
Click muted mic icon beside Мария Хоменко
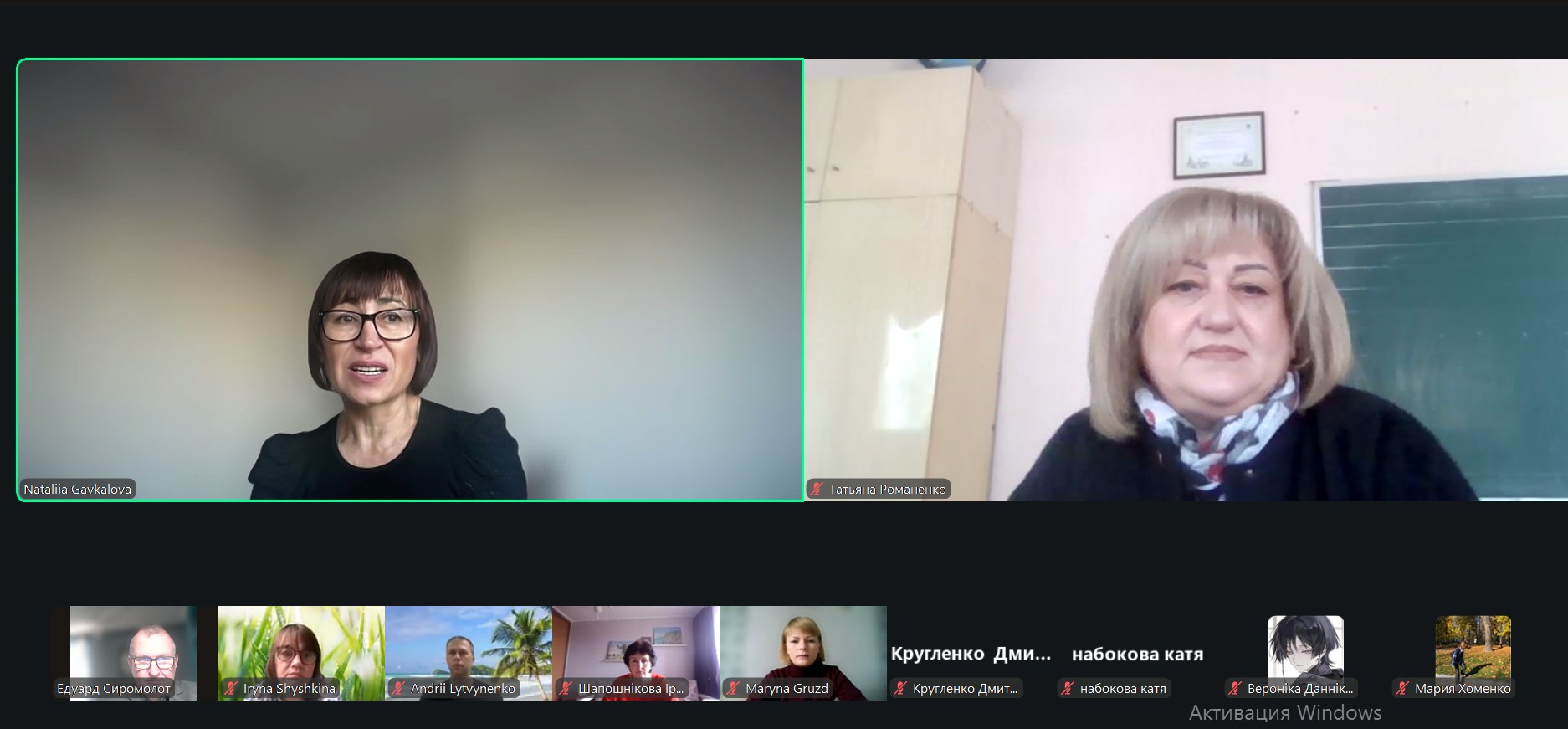tap(1402, 689)
